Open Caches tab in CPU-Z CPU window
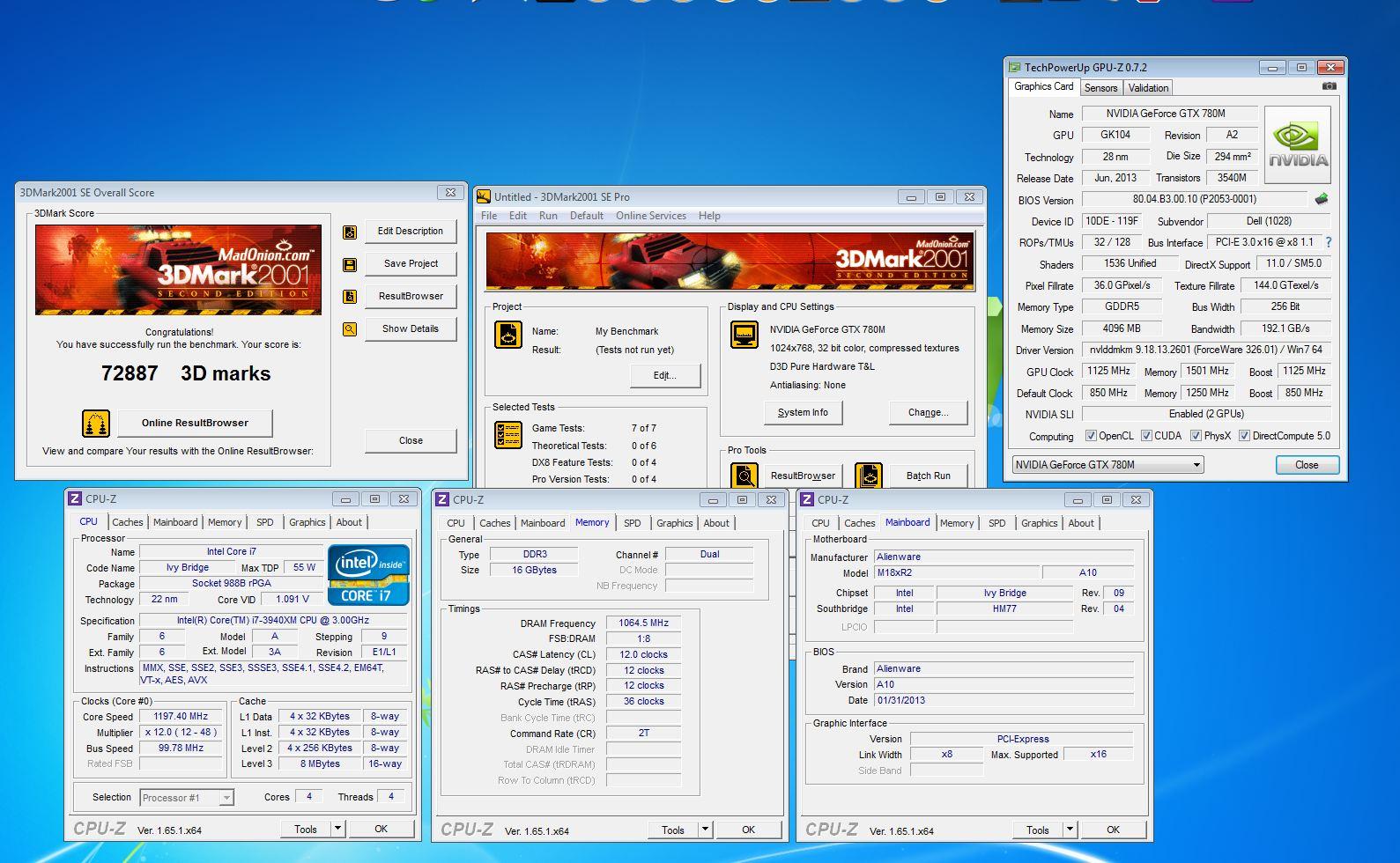This screenshot has width=1400, height=863. point(128,522)
